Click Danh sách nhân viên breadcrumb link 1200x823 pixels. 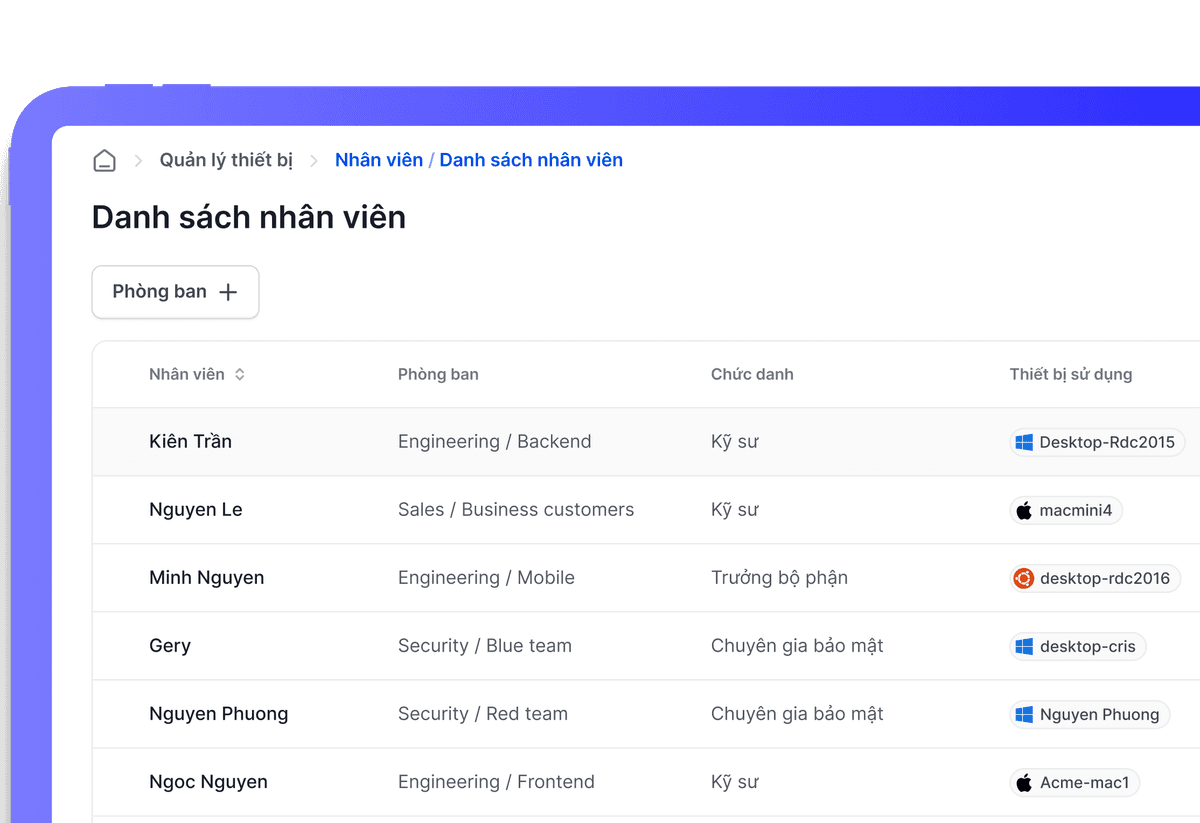pyautogui.click(x=531, y=160)
